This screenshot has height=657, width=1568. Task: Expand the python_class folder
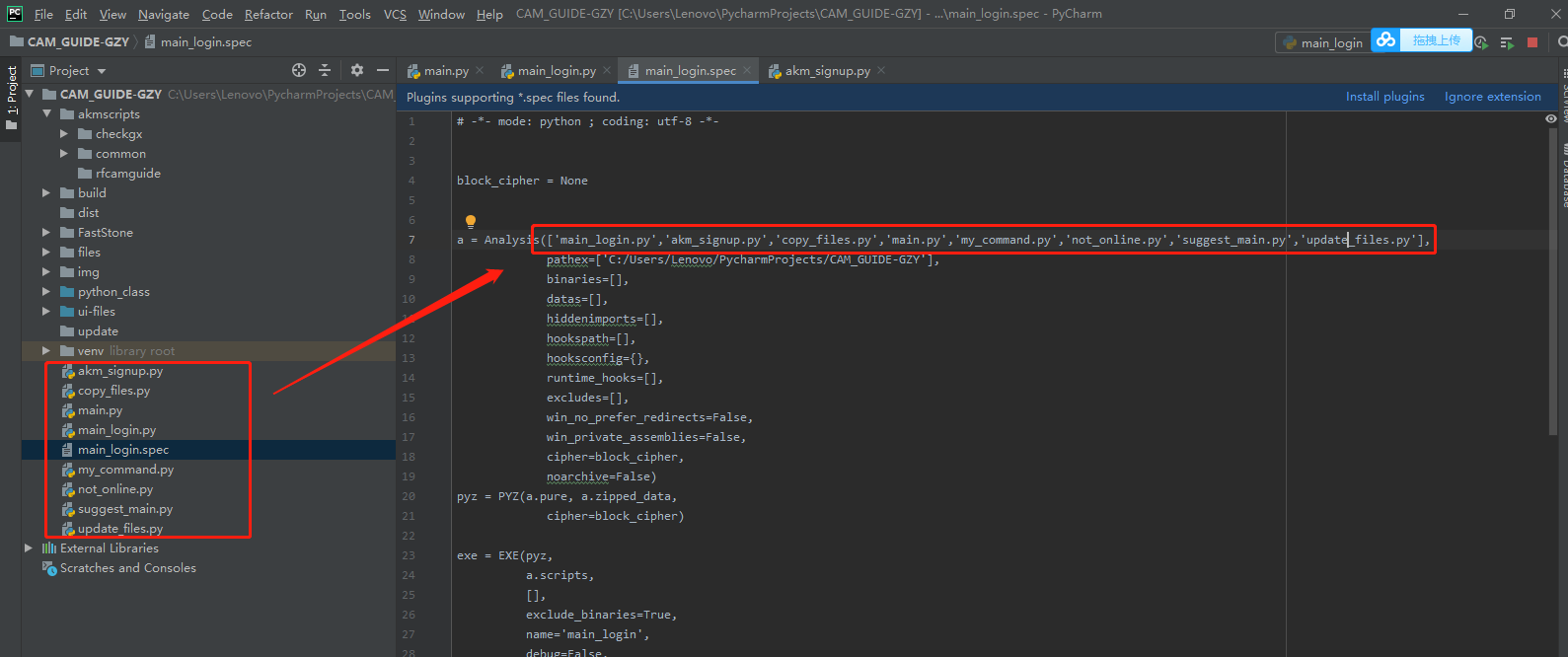[46, 291]
